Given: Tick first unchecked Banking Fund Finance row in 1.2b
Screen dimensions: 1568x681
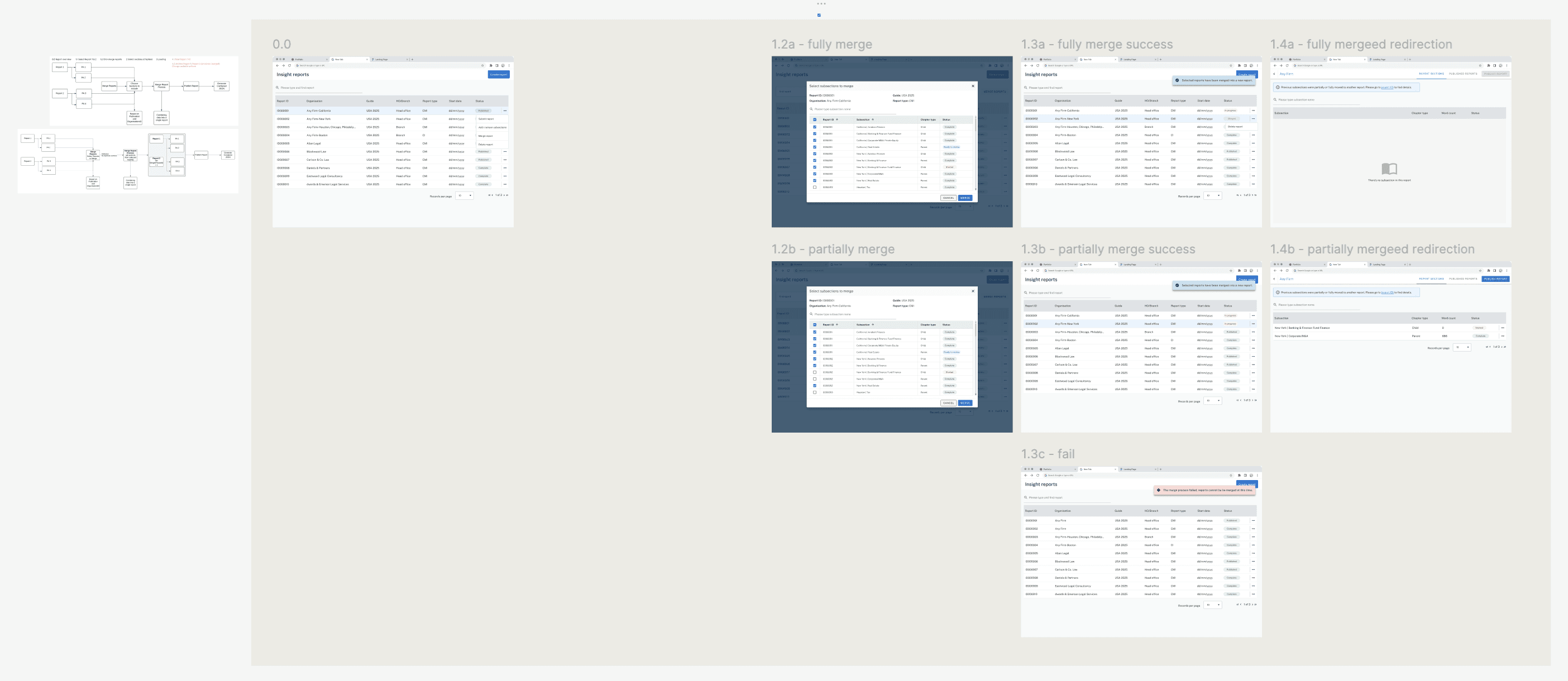Looking at the screenshot, I should point(815,372).
